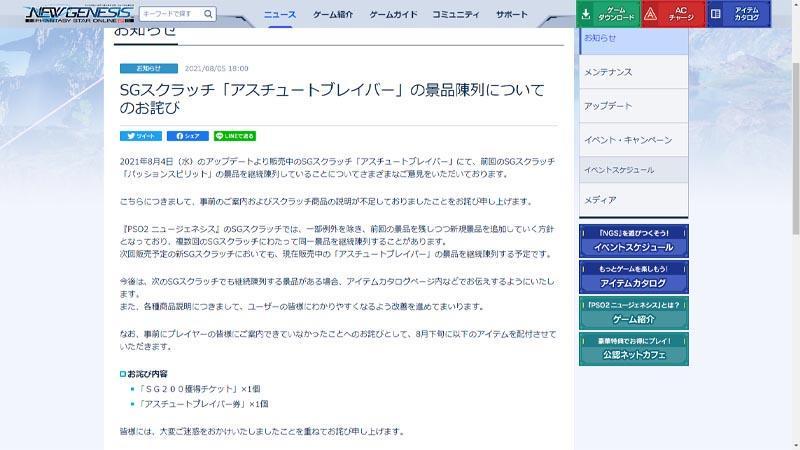
Task: Click the お知らせ category tag
Action: pos(149,68)
